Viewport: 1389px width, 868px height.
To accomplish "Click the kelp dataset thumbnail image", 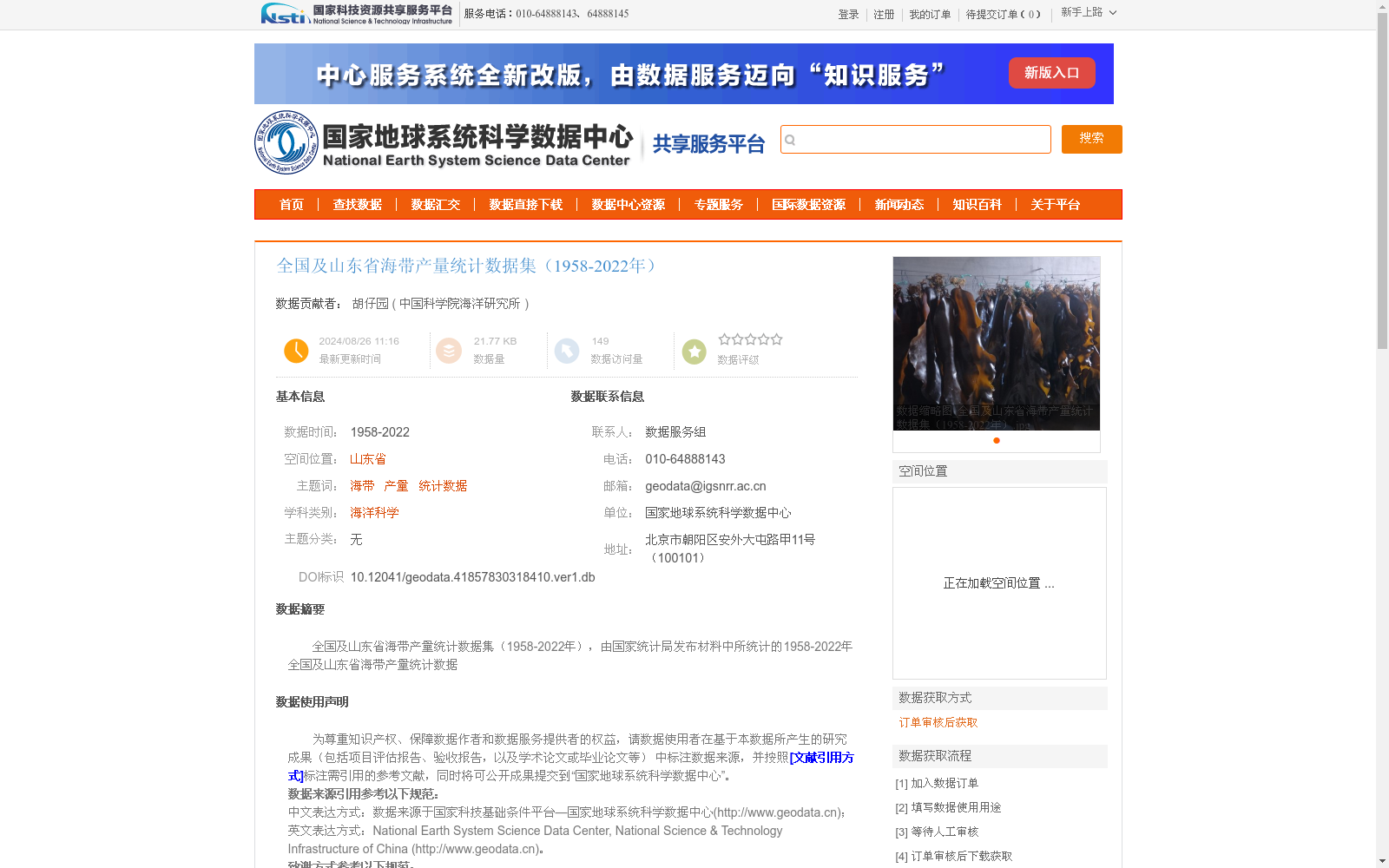I will 997,343.
